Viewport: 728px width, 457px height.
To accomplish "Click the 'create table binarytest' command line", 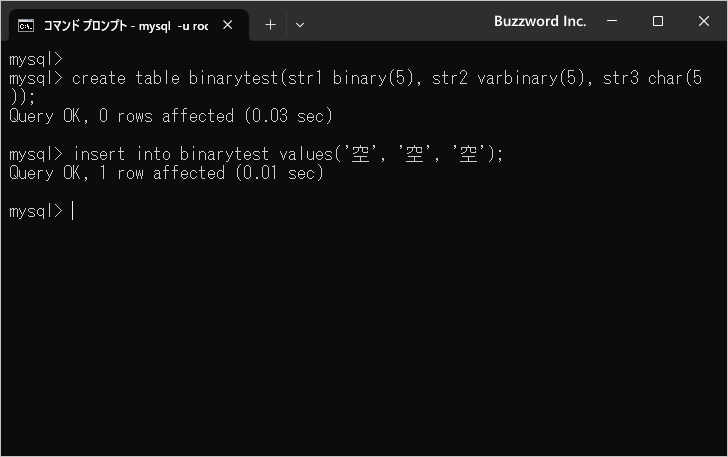I will [178, 78].
